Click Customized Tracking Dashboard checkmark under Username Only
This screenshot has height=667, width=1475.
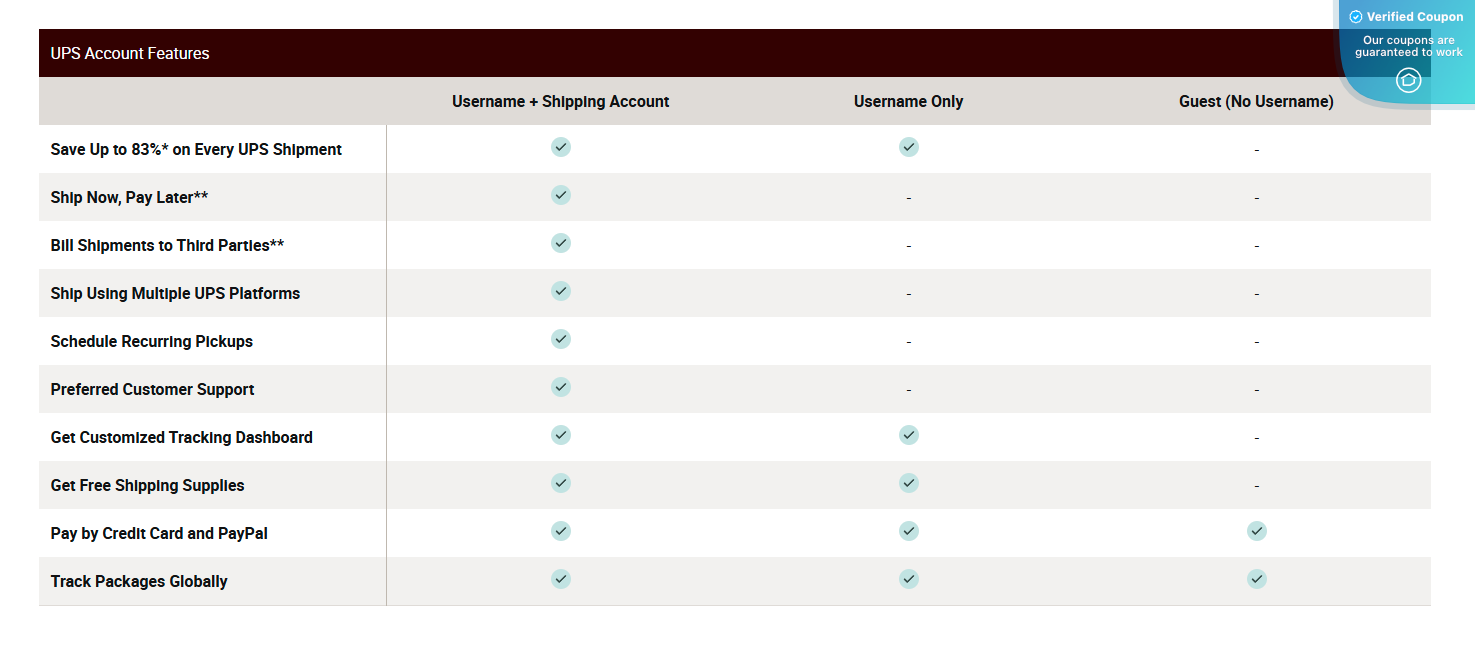coord(908,435)
